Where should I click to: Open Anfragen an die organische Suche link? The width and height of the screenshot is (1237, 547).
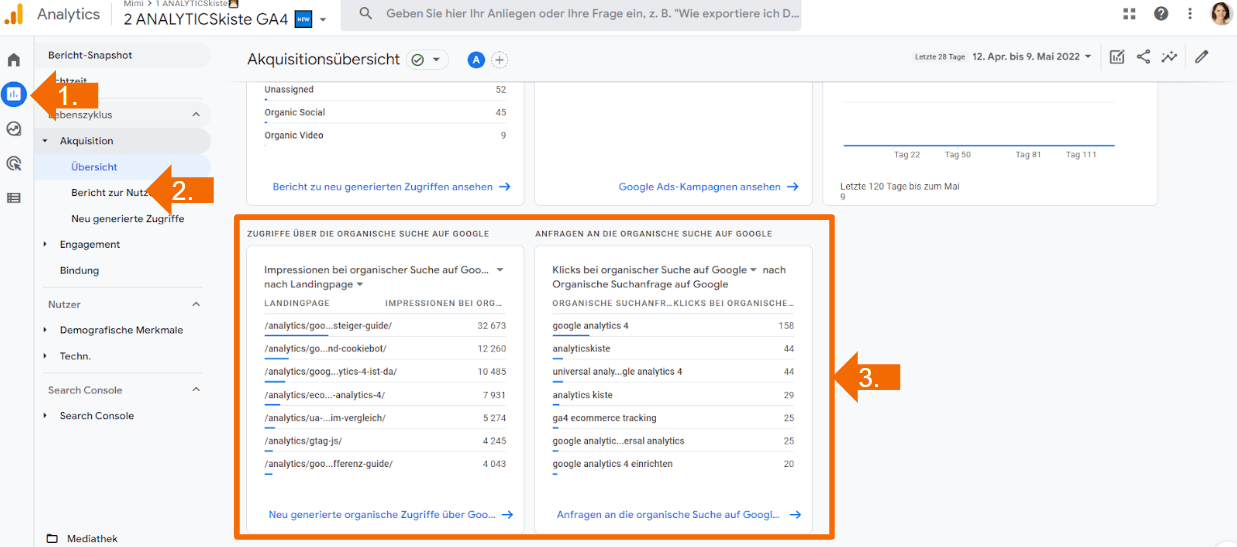pos(678,514)
